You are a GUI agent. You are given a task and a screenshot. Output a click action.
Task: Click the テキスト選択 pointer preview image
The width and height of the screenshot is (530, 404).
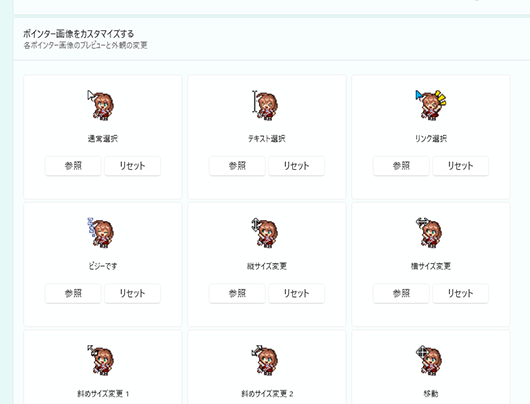pyautogui.click(x=265, y=105)
